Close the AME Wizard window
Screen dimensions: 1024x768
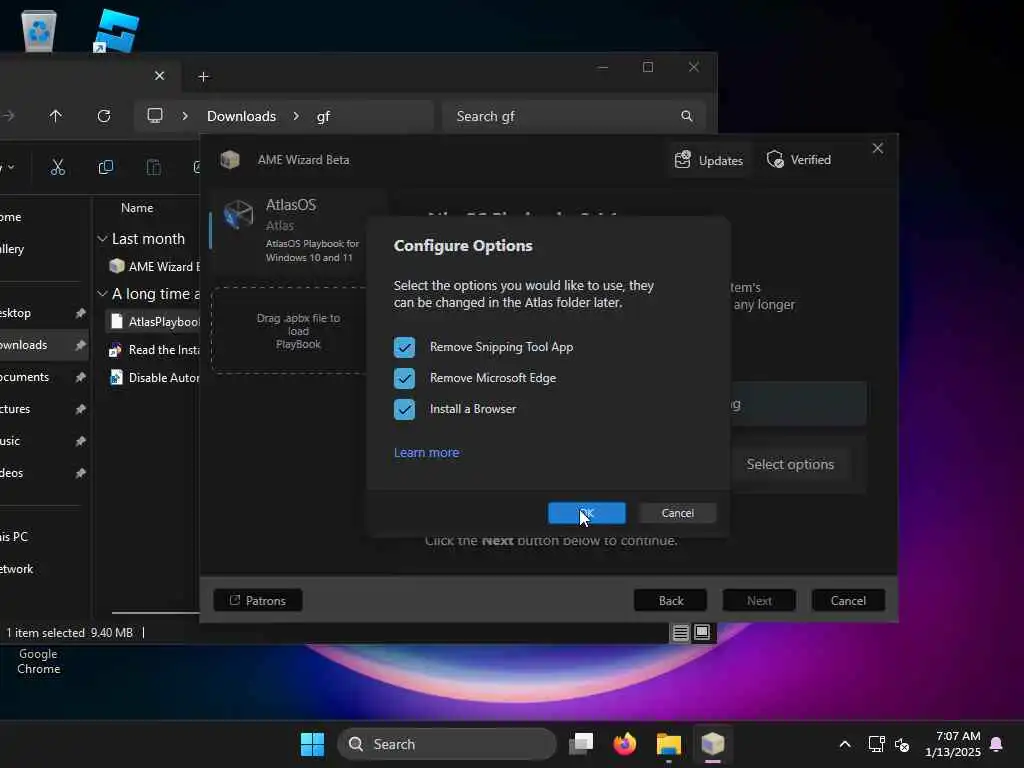[878, 148]
